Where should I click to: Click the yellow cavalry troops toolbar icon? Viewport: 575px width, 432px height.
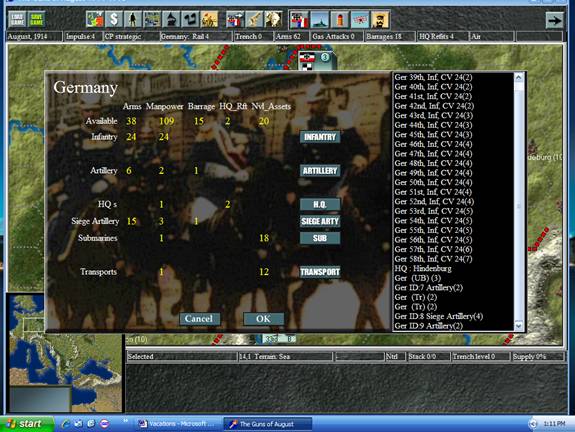209,19
